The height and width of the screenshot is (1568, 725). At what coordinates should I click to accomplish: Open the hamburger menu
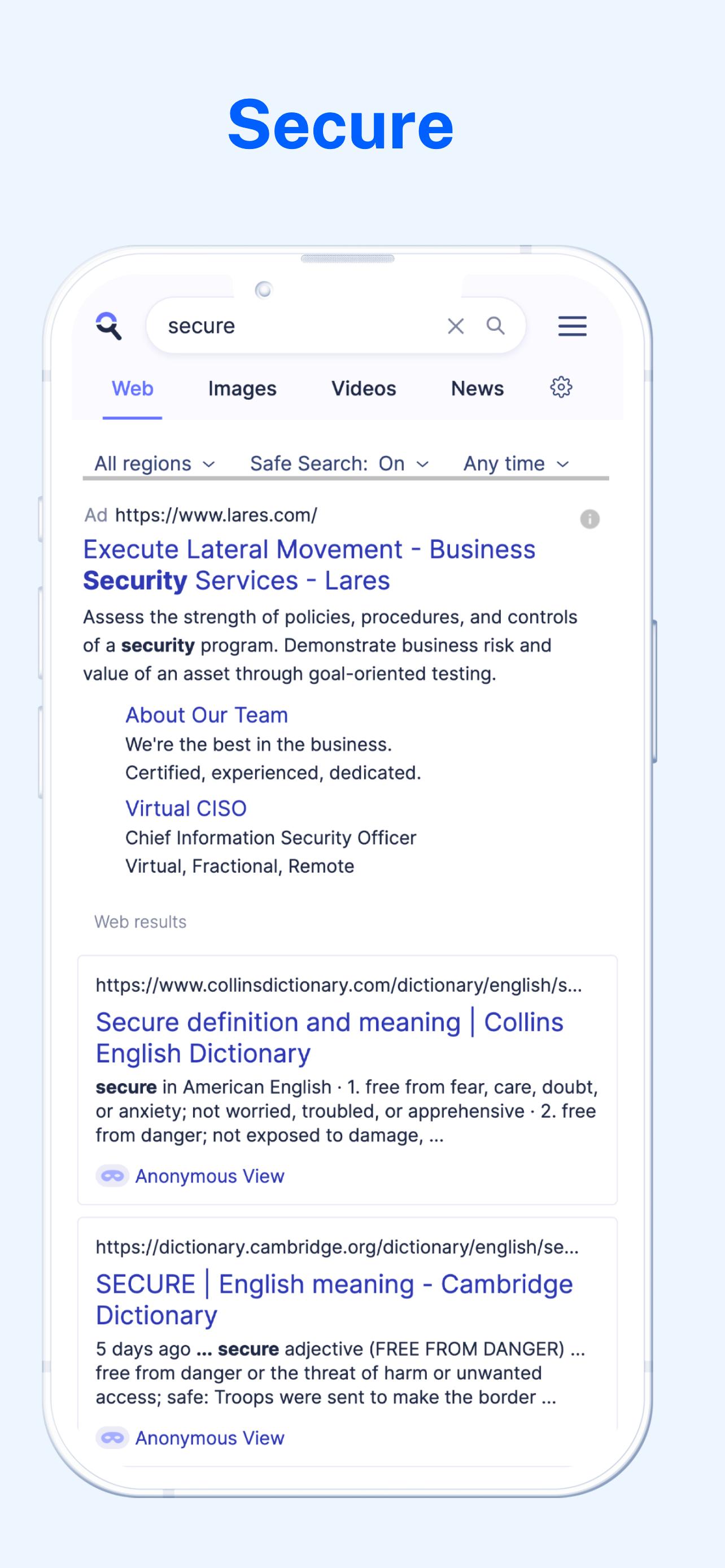coord(572,326)
